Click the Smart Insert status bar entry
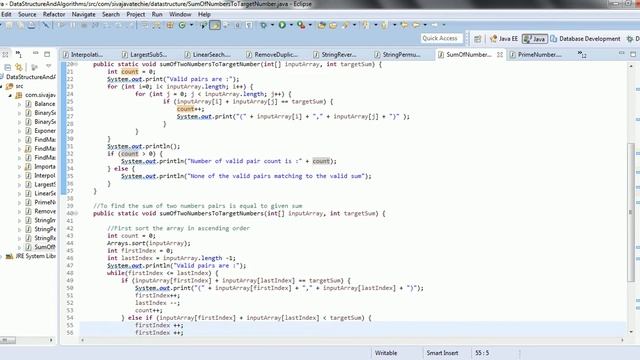 tap(442, 353)
